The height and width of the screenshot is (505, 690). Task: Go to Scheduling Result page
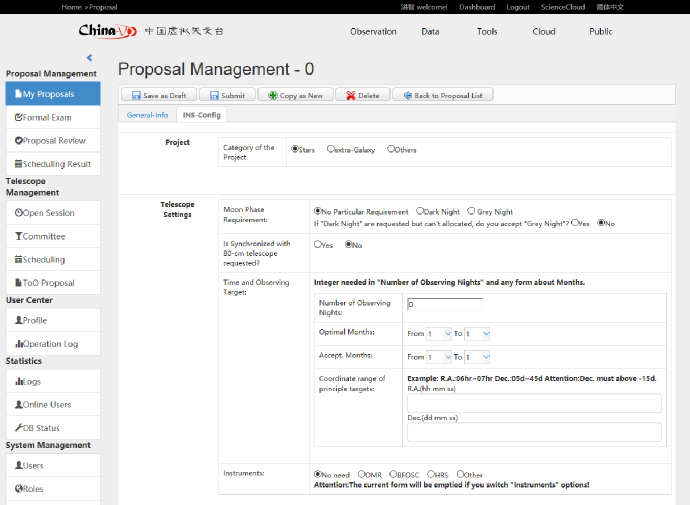click(52, 164)
